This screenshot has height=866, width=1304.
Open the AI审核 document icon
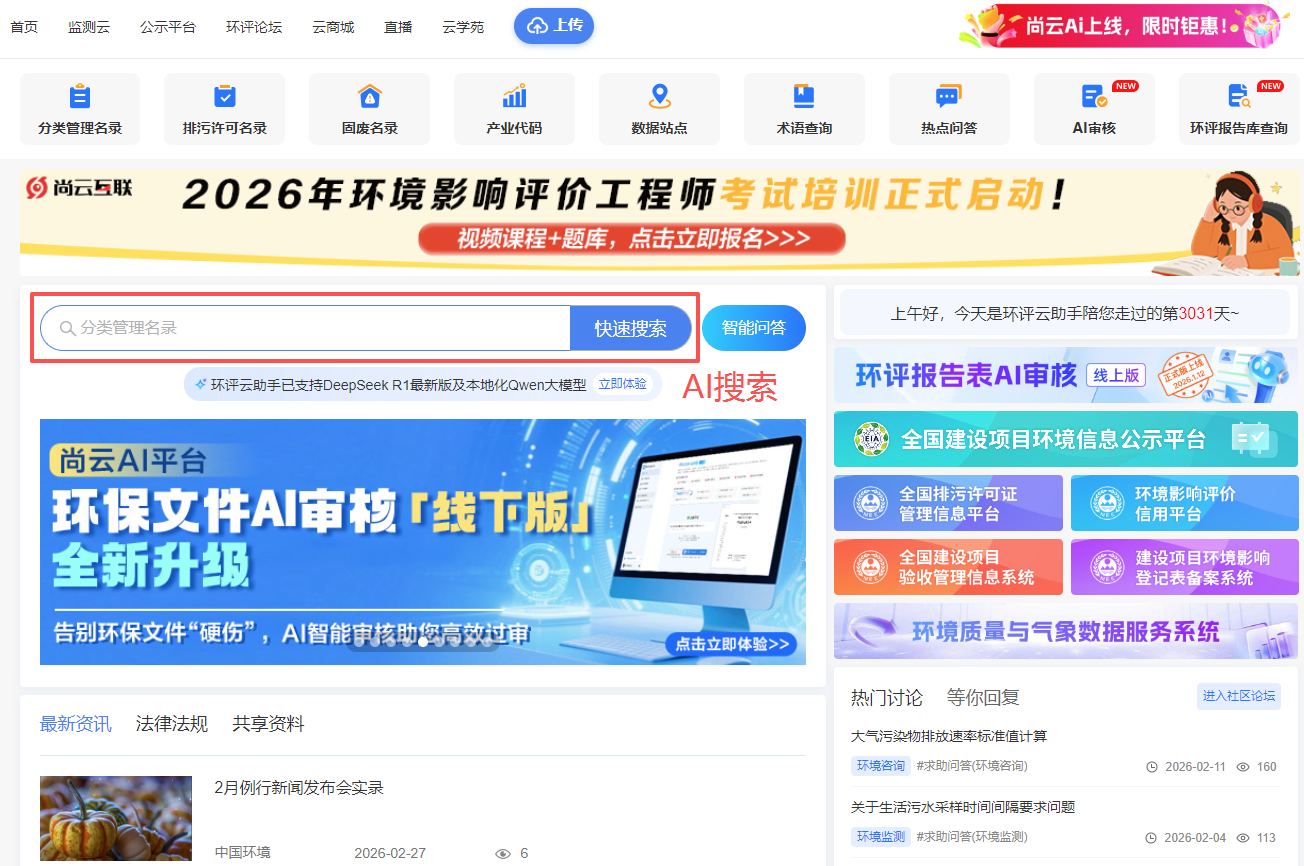click(x=1093, y=97)
